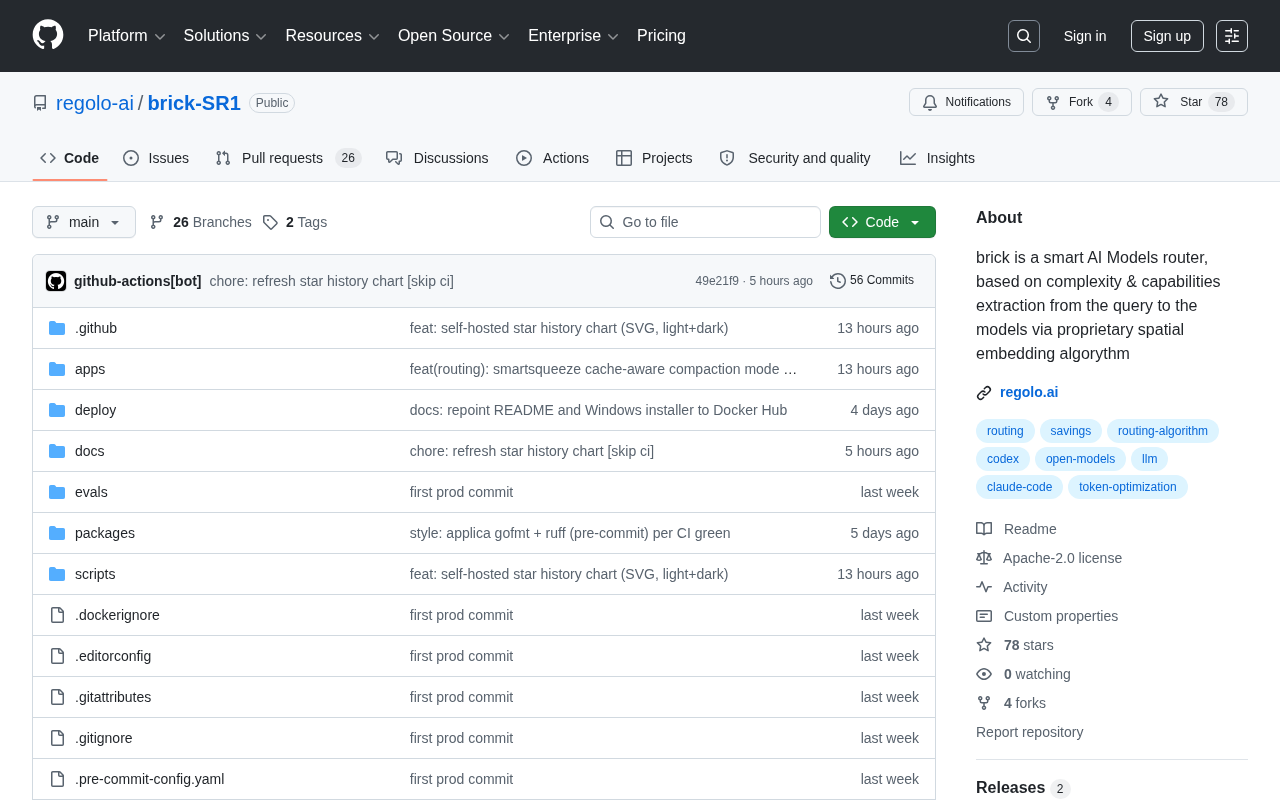Click the evals folder icon
The width and height of the screenshot is (1280, 800).
click(57, 492)
